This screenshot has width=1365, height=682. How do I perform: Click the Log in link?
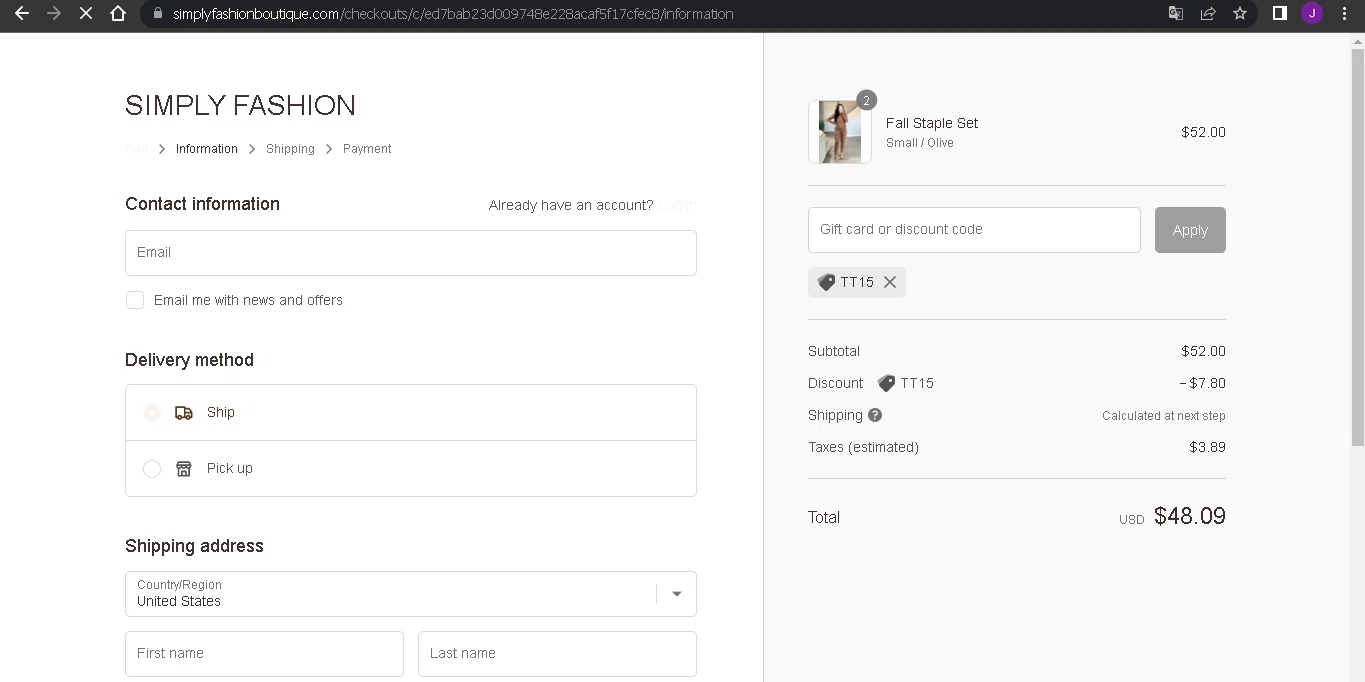[x=677, y=205]
